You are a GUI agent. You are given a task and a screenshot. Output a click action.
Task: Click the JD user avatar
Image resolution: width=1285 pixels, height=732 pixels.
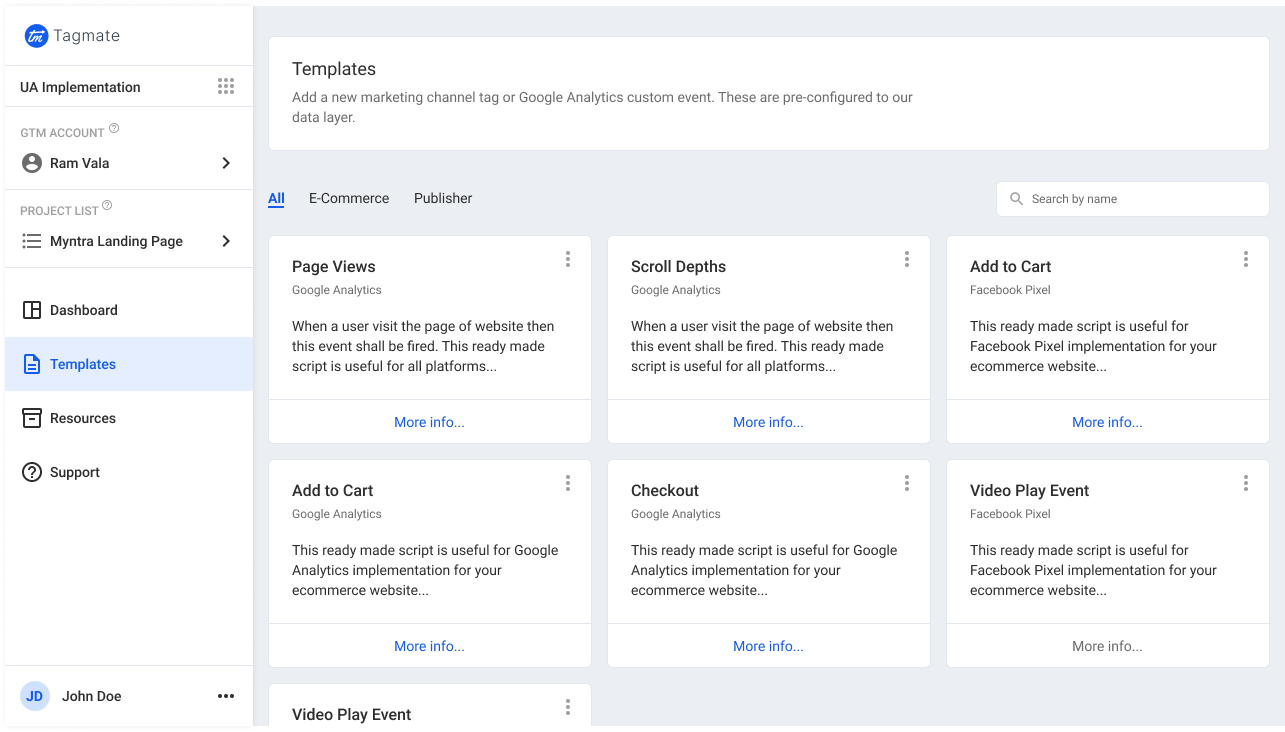click(x=35, y=696)
